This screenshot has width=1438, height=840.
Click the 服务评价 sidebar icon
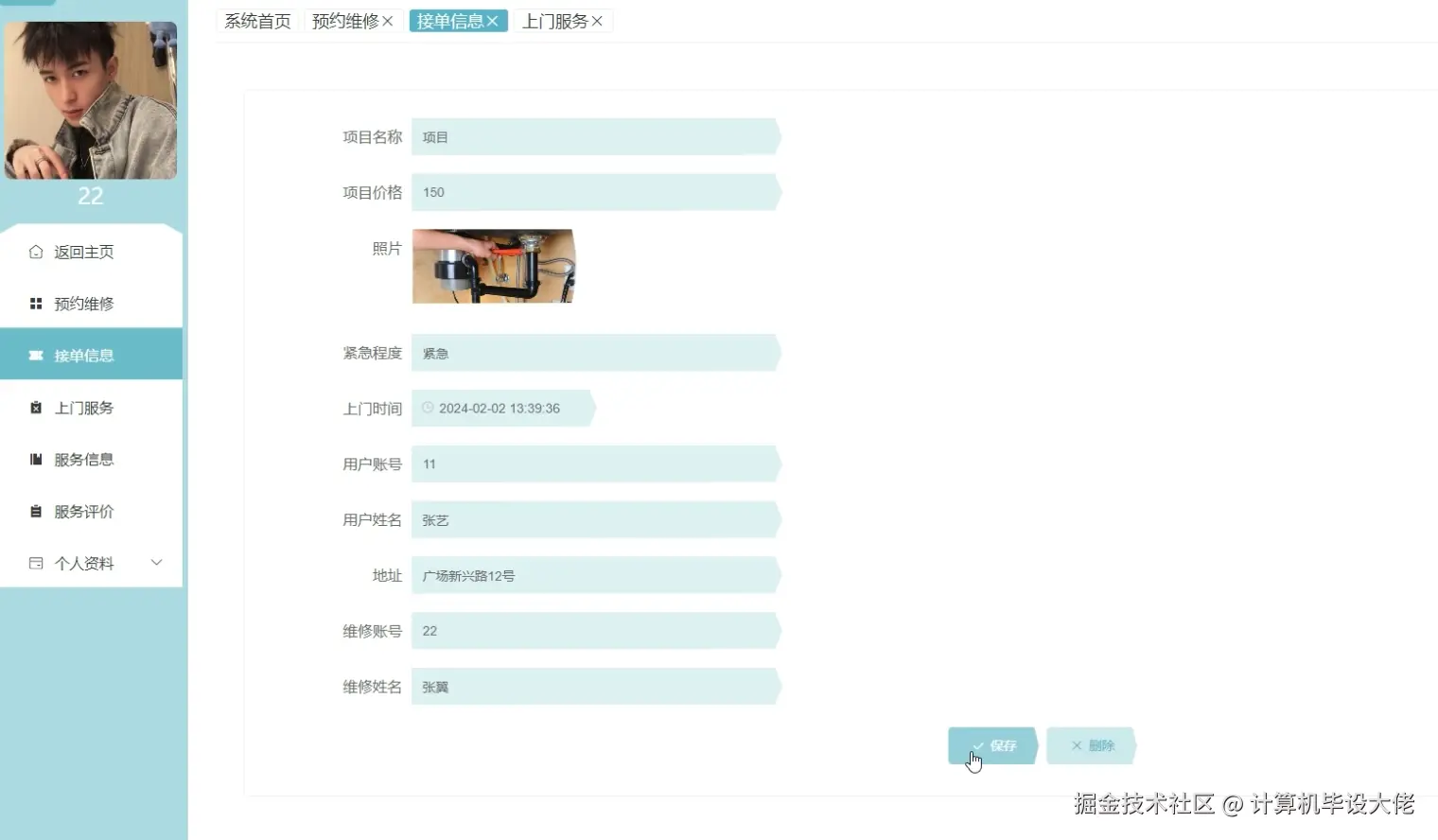coord(34,511)
